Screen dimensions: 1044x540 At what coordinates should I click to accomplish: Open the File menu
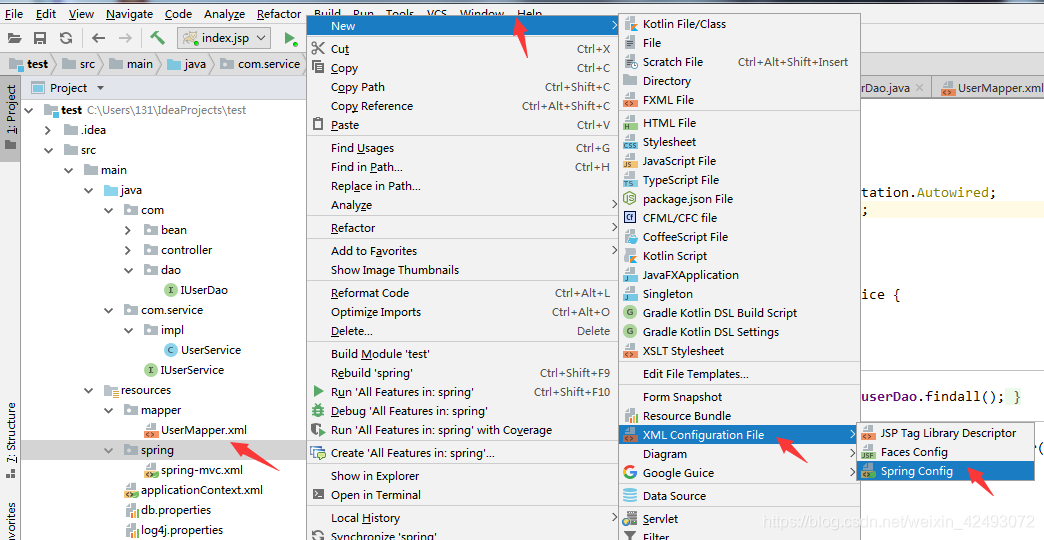click(14, 13)
